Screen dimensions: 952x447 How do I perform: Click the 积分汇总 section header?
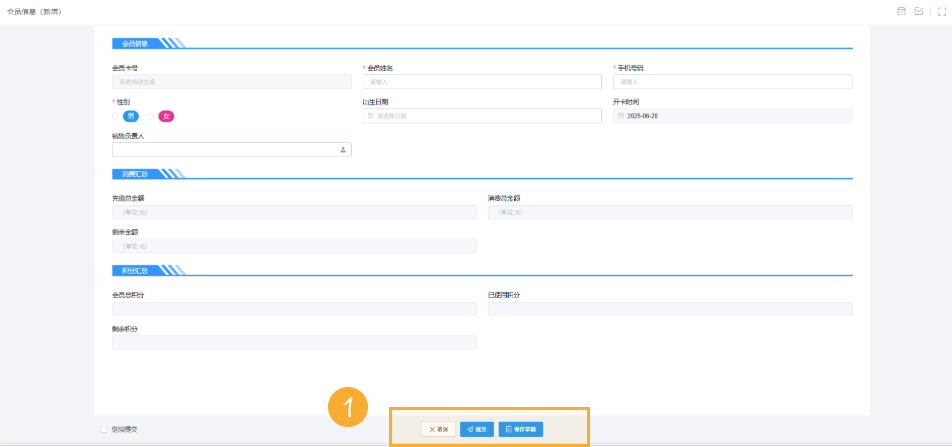tap(135, 270)
